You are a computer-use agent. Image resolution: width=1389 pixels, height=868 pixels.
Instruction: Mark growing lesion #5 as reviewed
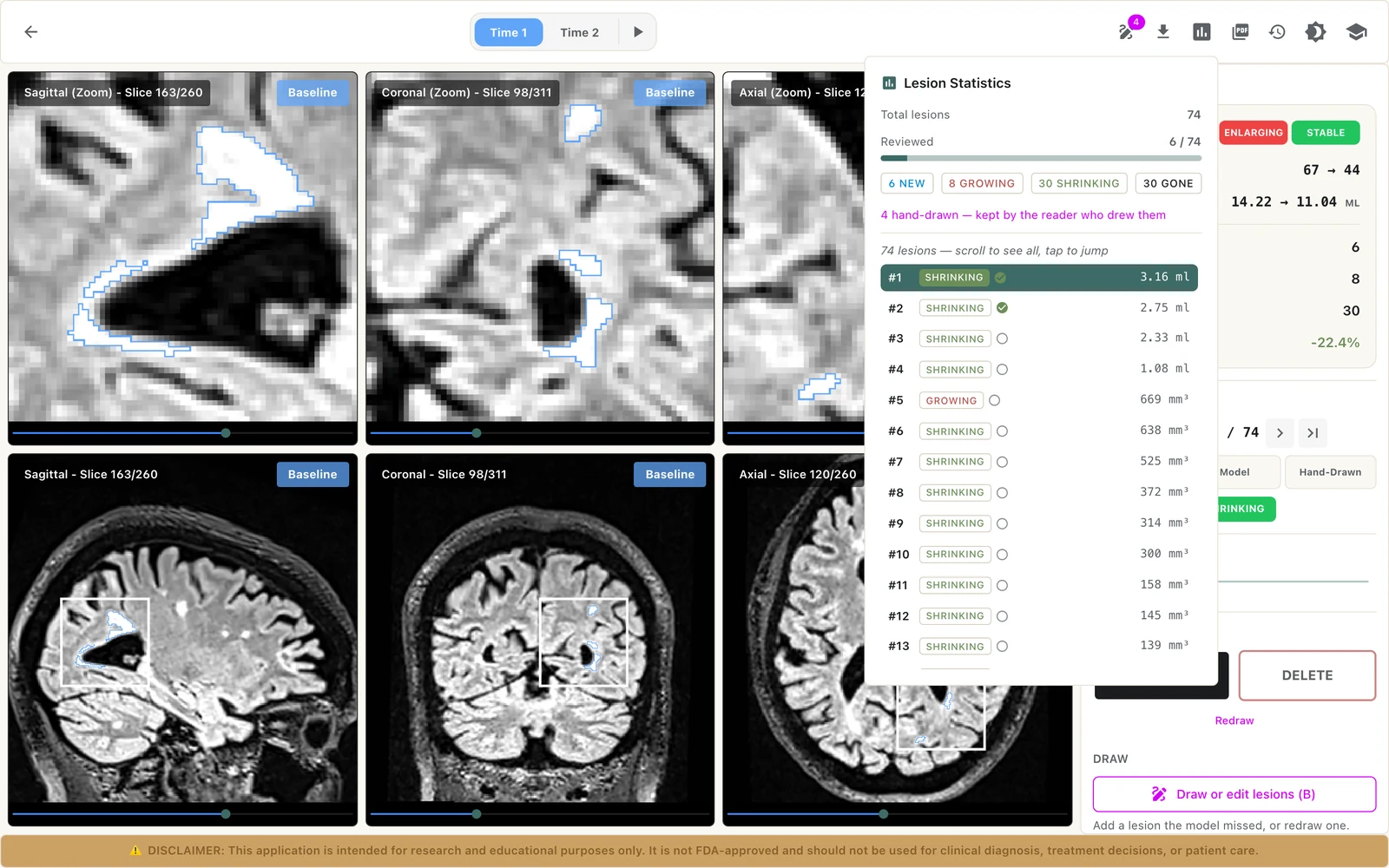[995, 400]
